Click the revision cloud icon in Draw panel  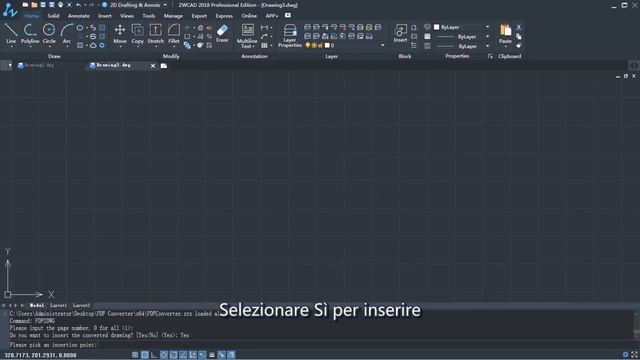[93, 45]
